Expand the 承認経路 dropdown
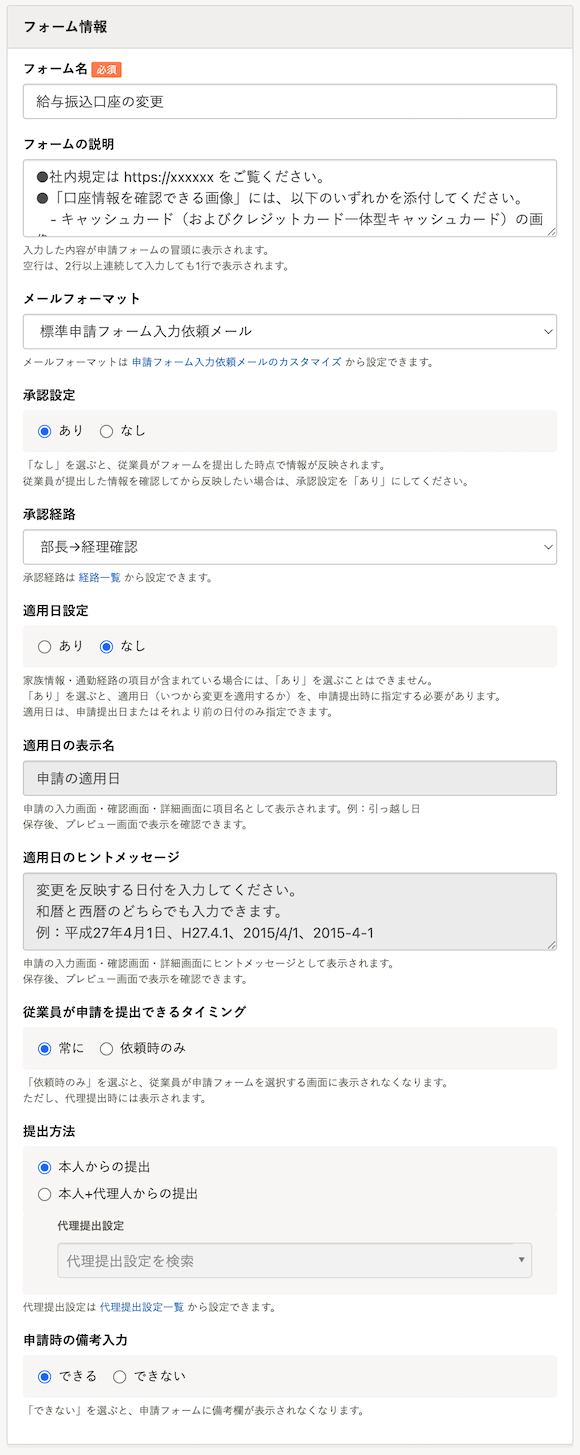The height and width of the screenshot is (1455, 580). point(290,547)
